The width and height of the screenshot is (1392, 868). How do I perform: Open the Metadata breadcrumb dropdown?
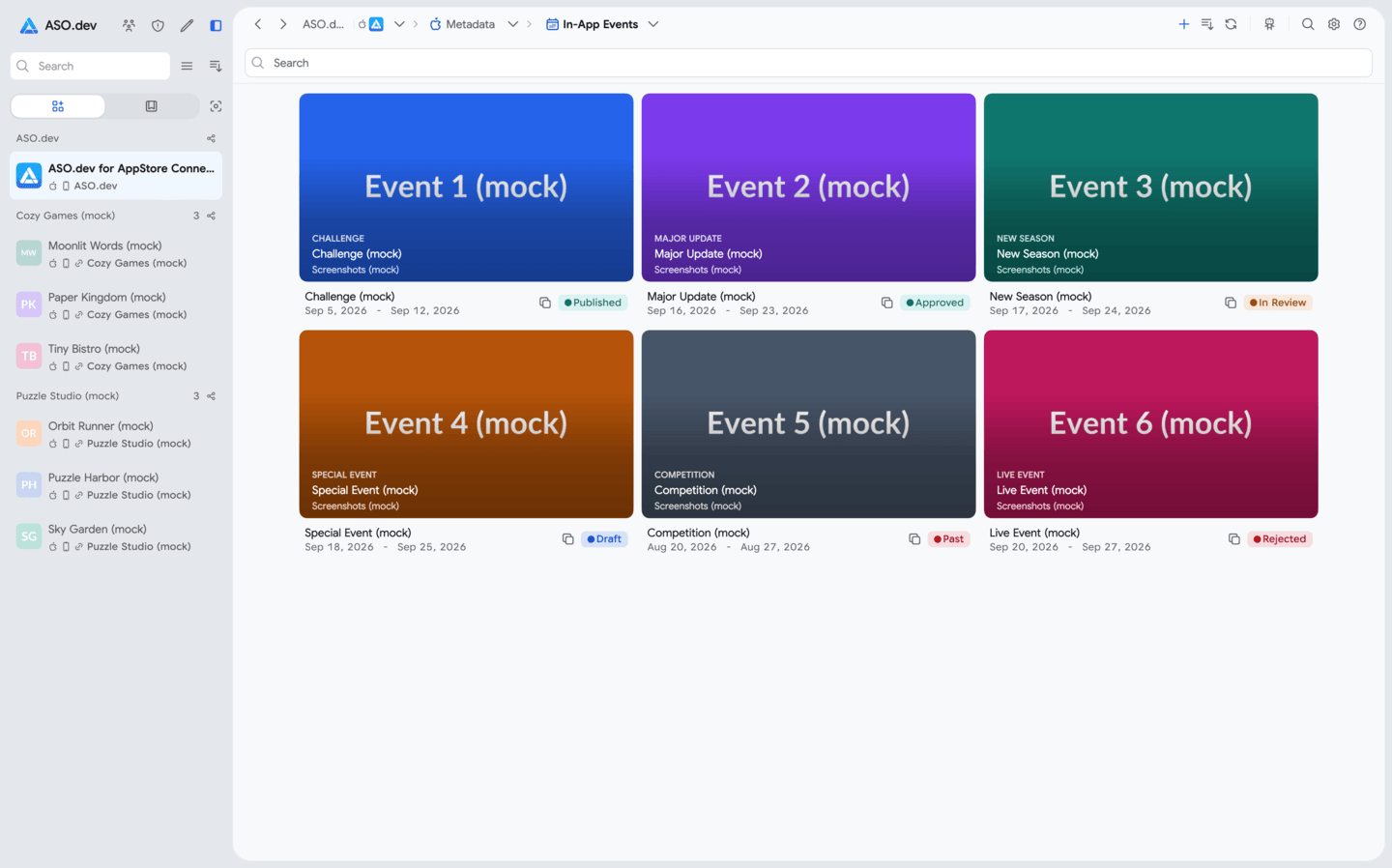point(513,24)
